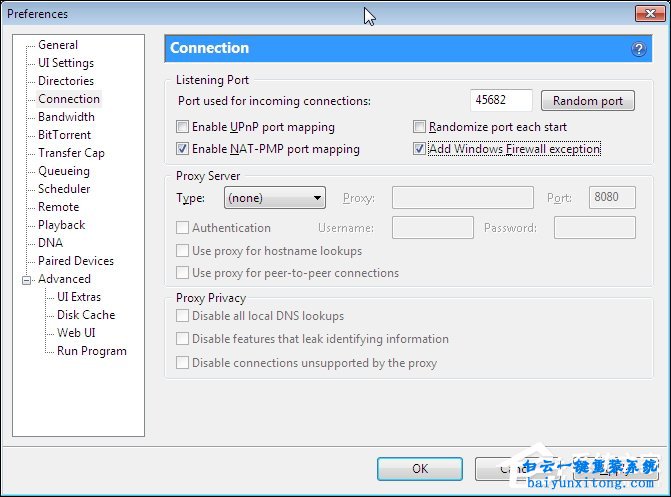Disable NAT-PMP port mapping checkbox
The image size is (671, 497).
coord(182,149)
